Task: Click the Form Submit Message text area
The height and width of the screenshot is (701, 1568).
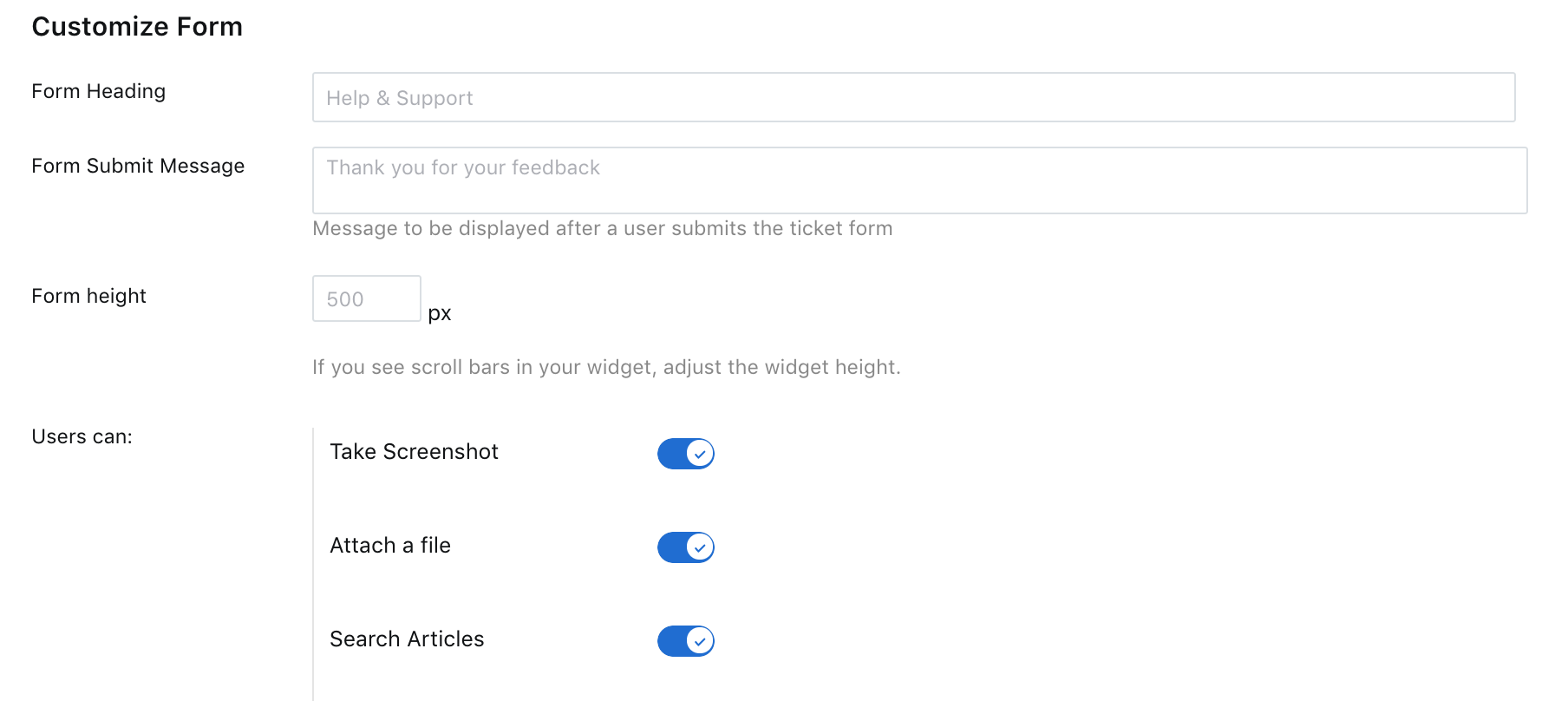Action: tap(919, 180)
